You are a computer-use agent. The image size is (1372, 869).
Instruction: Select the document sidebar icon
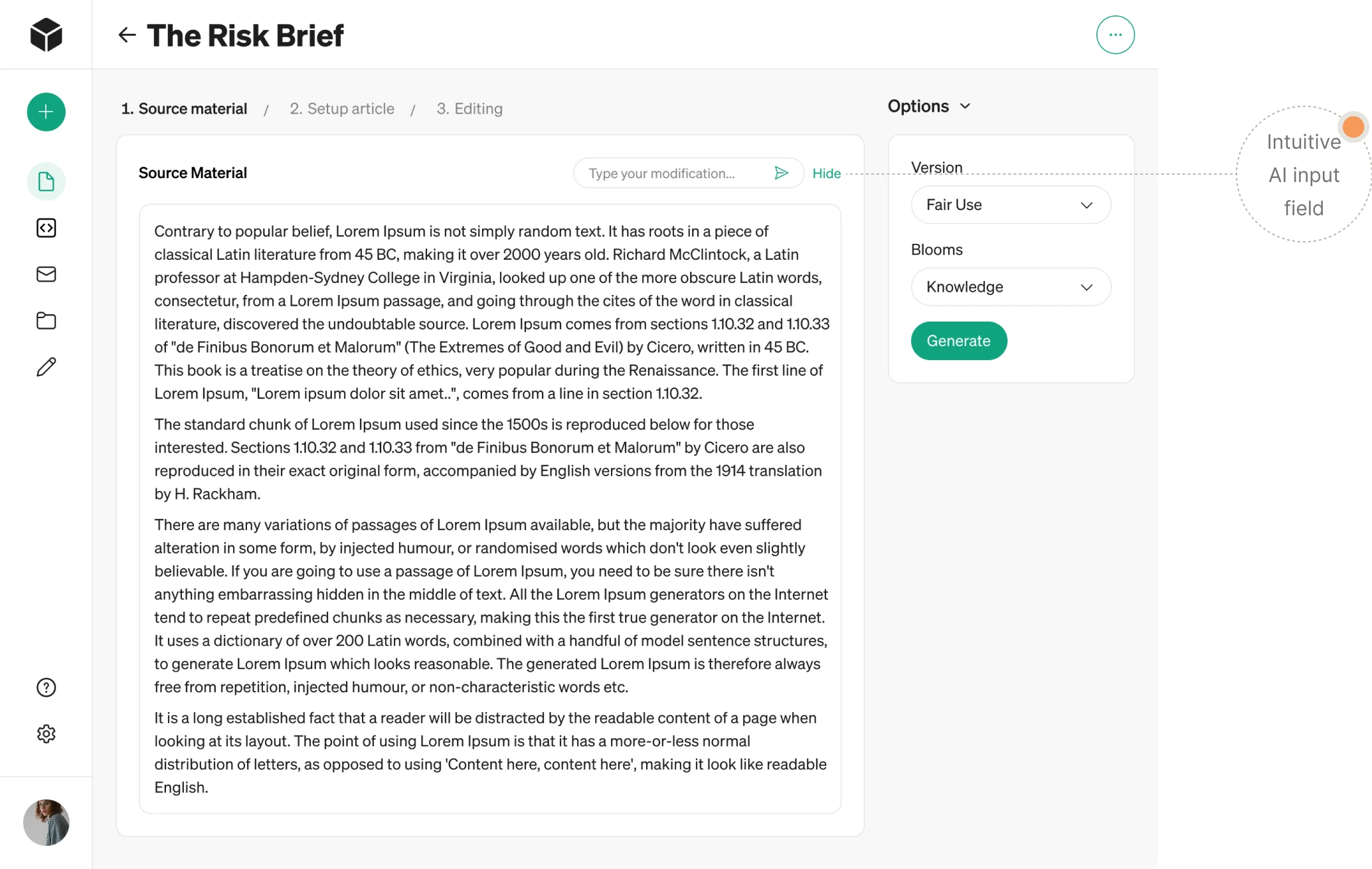(45, 181)
